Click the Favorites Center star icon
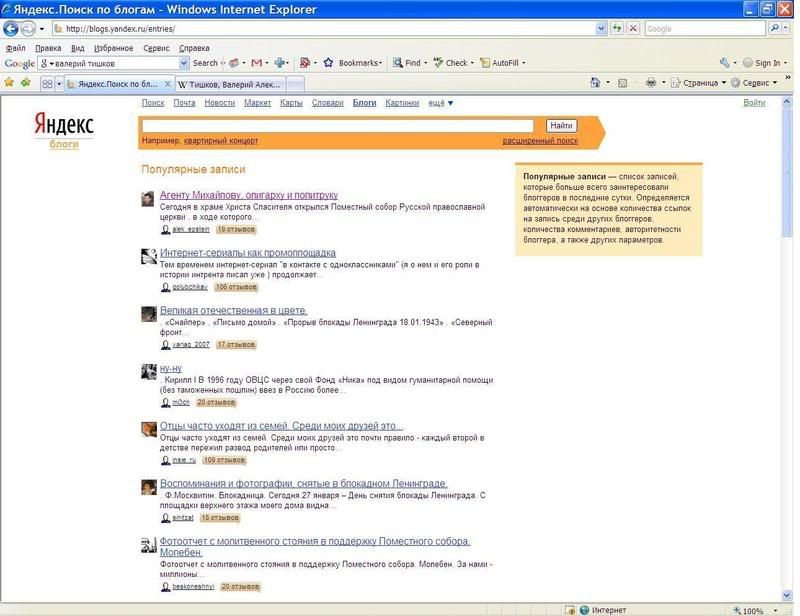This screenshot has width=800, height=616. click(x=9, y=83)
